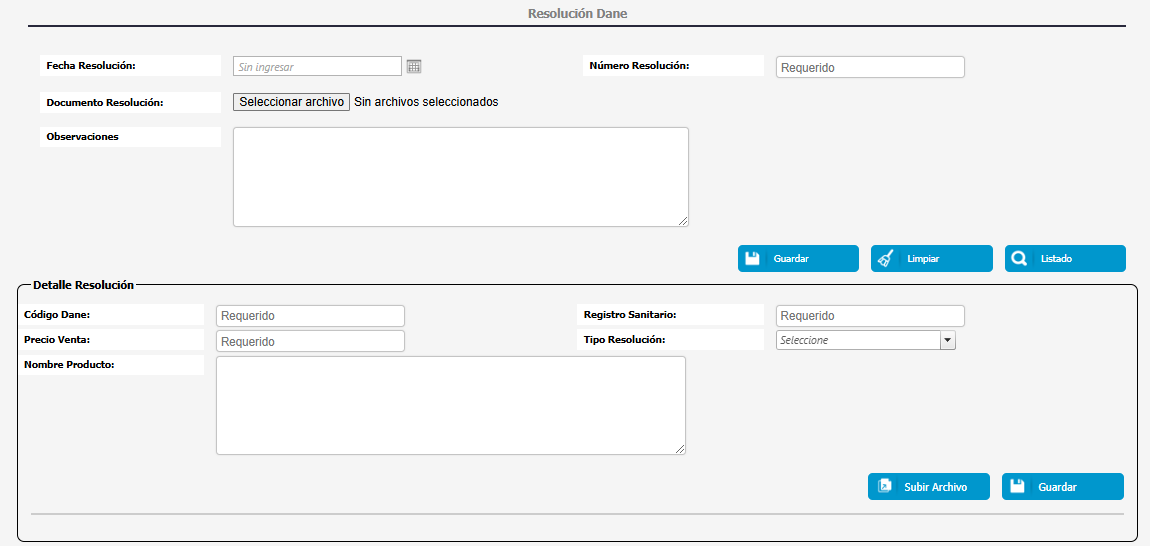Focus the Fecha Resolución date field
1150x551 pixels.
pyautogui.click(x=317, y=67)
